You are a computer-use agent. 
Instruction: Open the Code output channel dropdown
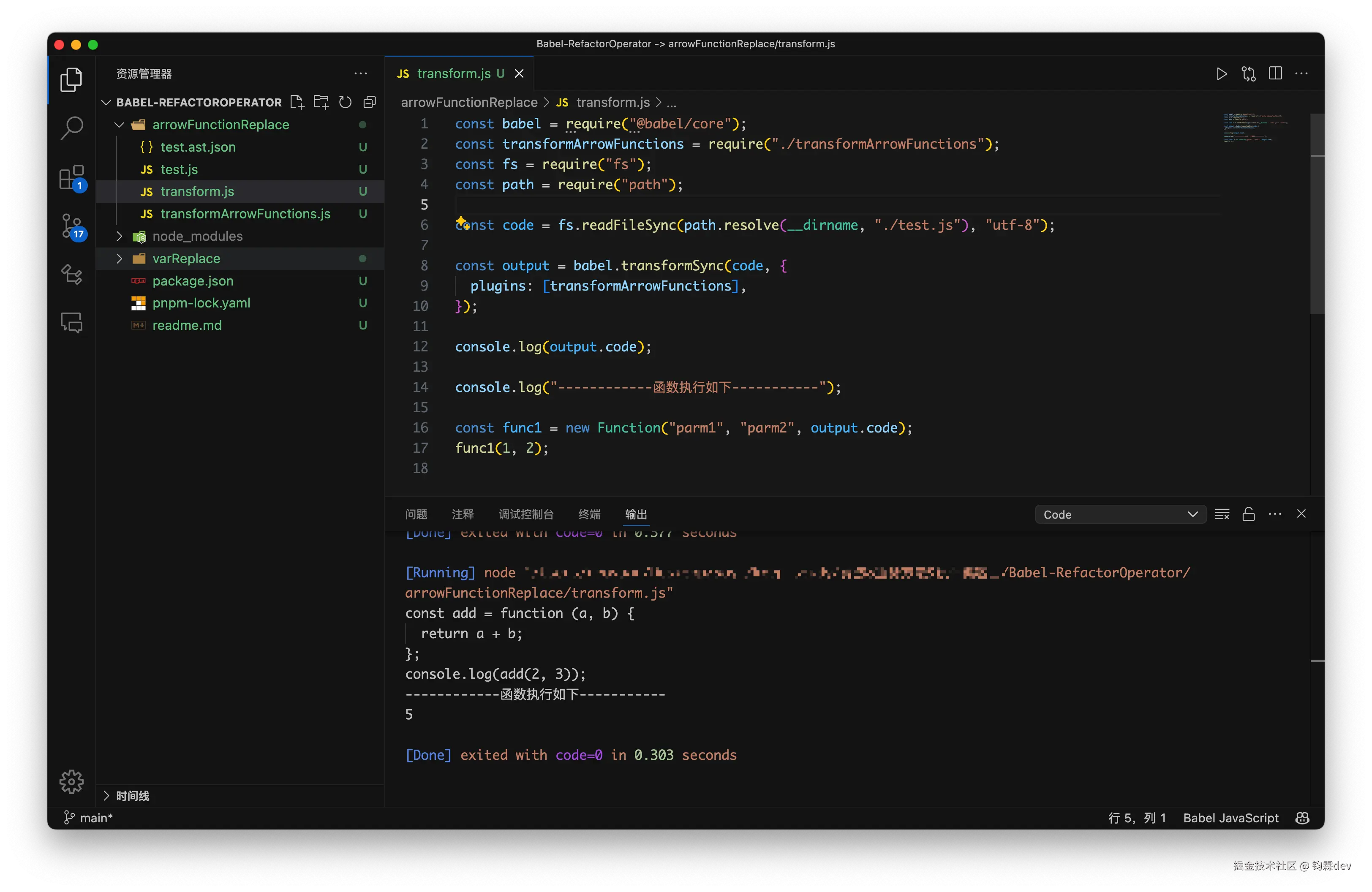coord(1120,514)
